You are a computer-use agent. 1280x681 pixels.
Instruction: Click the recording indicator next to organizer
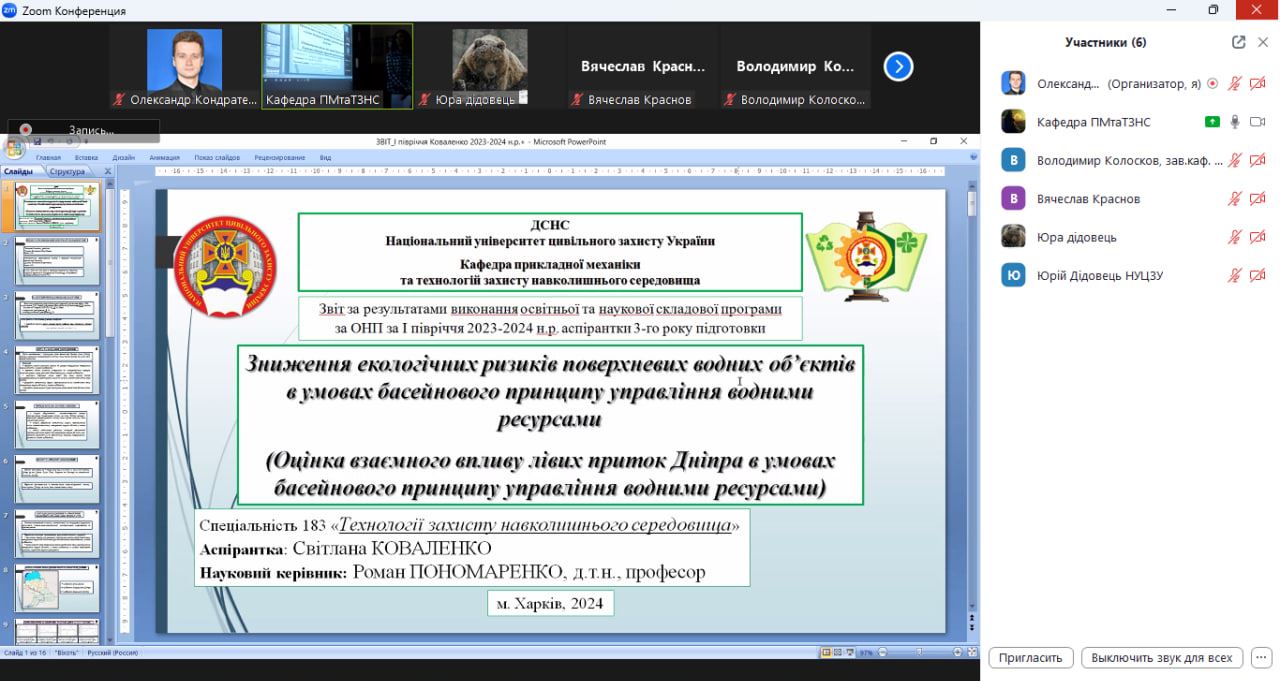tap(1212, 84)
